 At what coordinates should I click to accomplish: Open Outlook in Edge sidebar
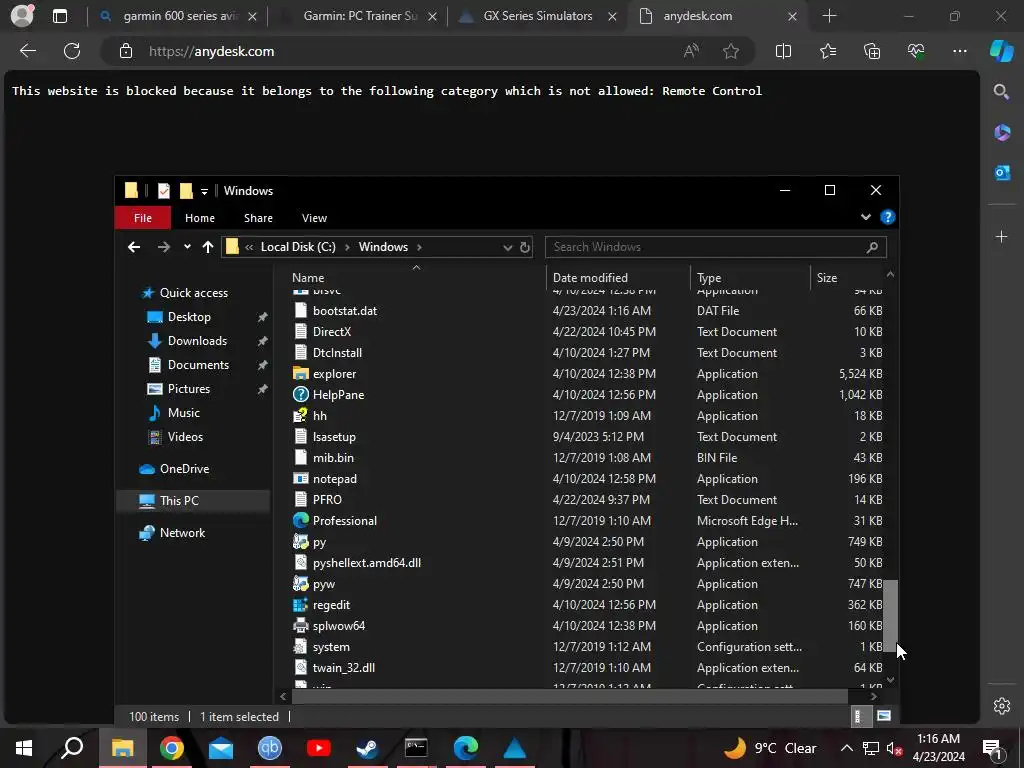click(x=1002, y=172)
